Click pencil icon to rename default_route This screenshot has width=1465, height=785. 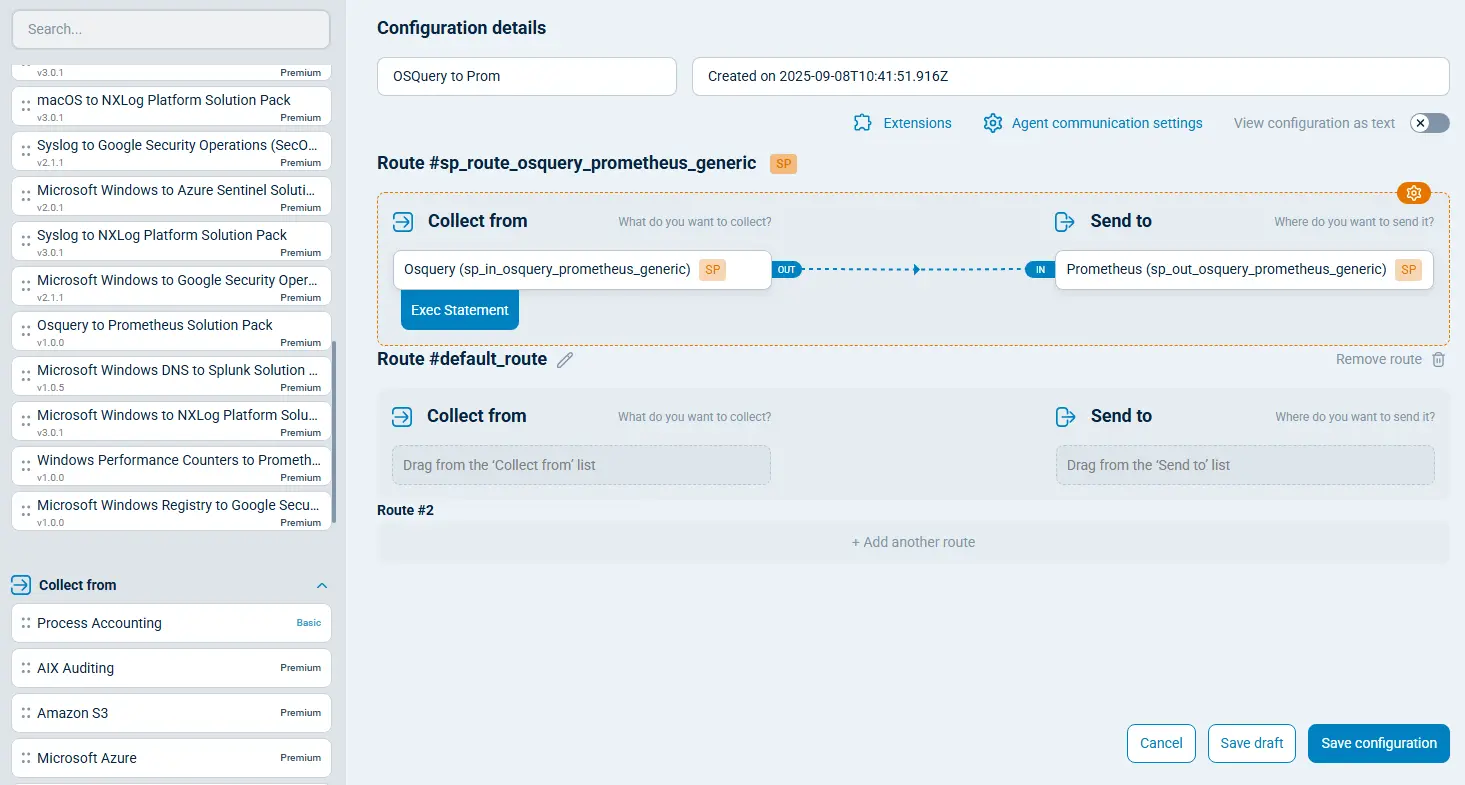pos(565,360)
